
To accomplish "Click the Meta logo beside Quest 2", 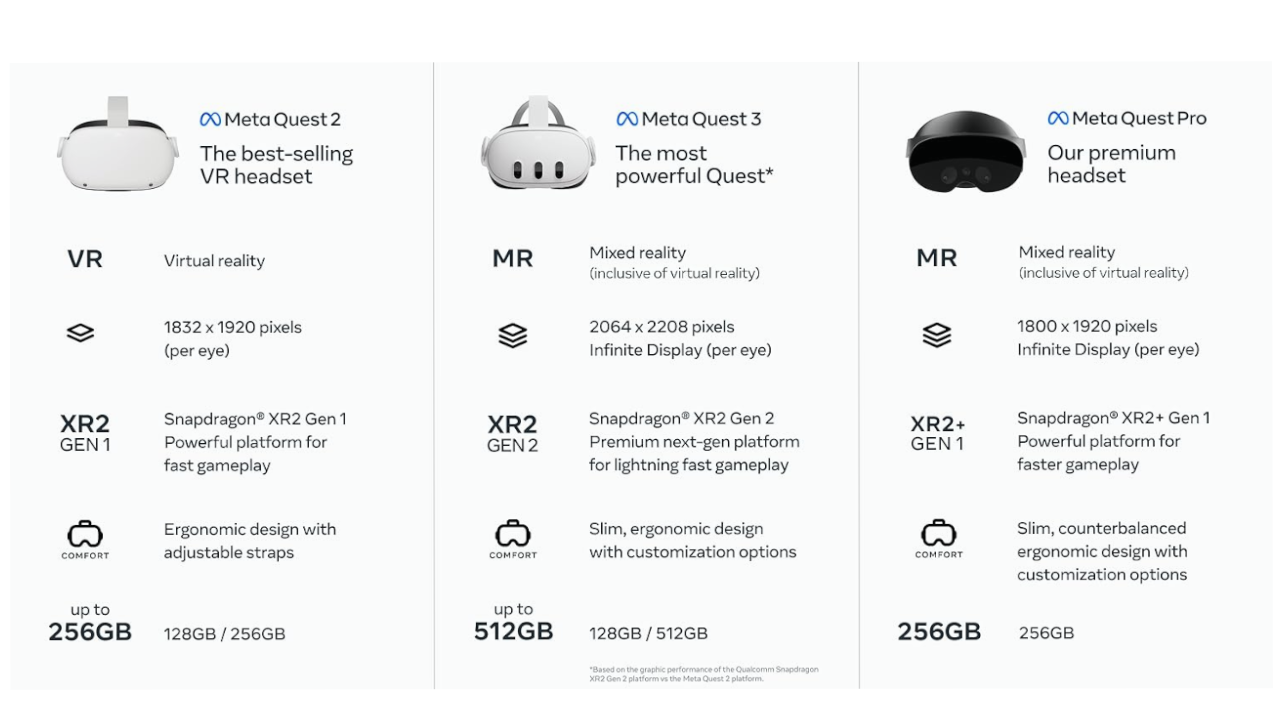I will point(210,120).
